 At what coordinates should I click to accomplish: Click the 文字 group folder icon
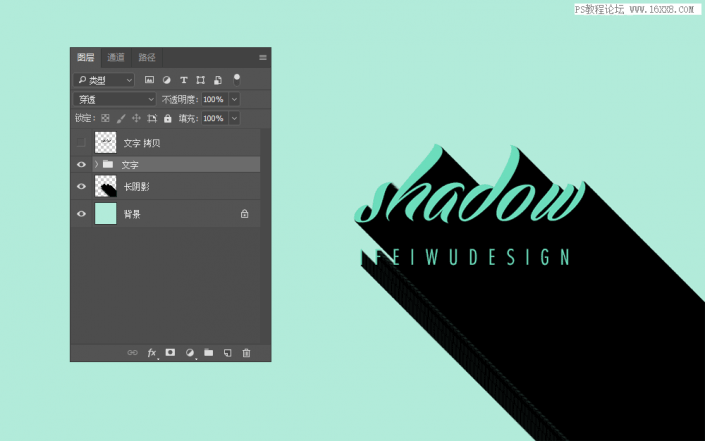[108, 165]
